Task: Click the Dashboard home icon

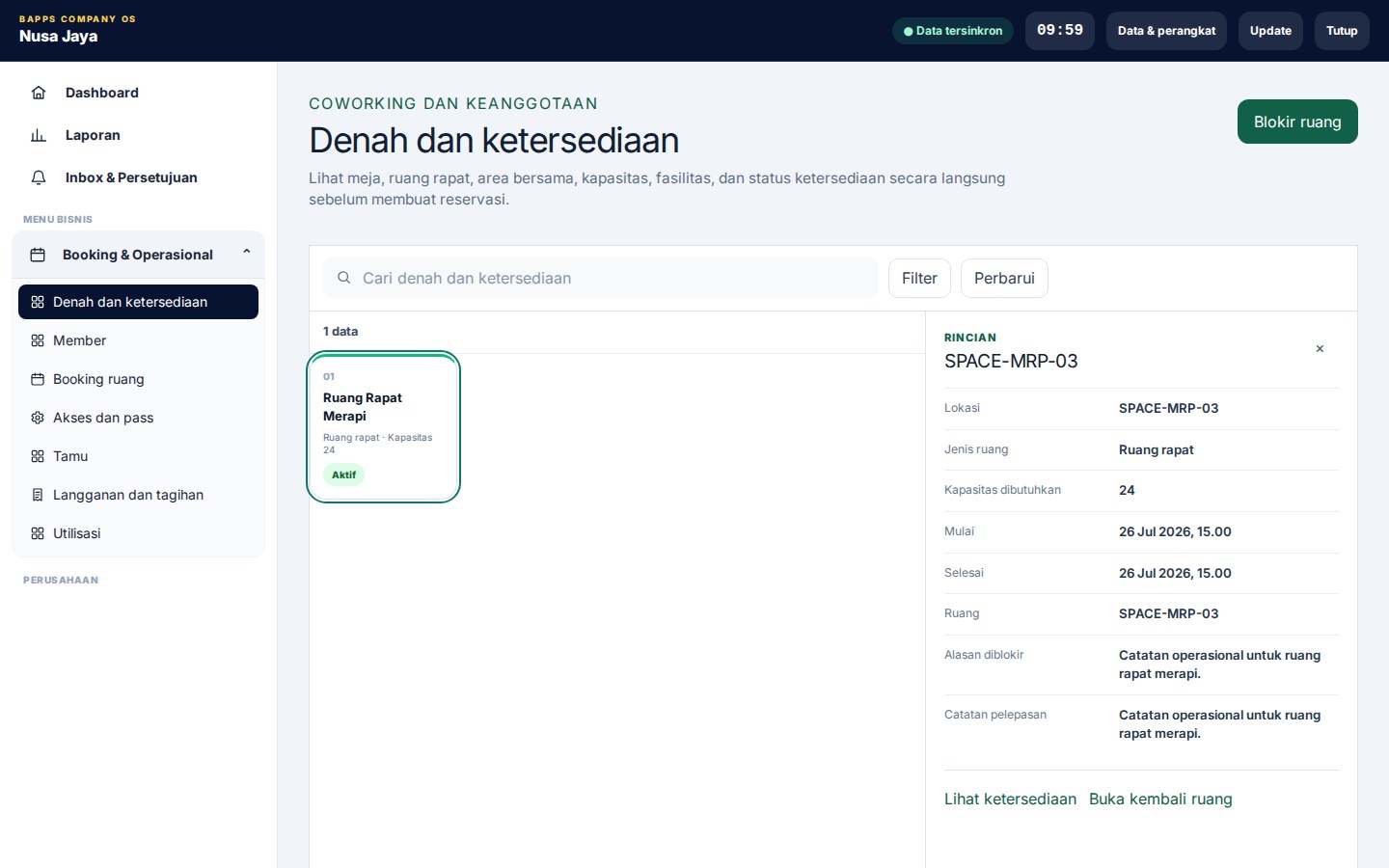Action: pyautogui.click(x=39, y=93)
